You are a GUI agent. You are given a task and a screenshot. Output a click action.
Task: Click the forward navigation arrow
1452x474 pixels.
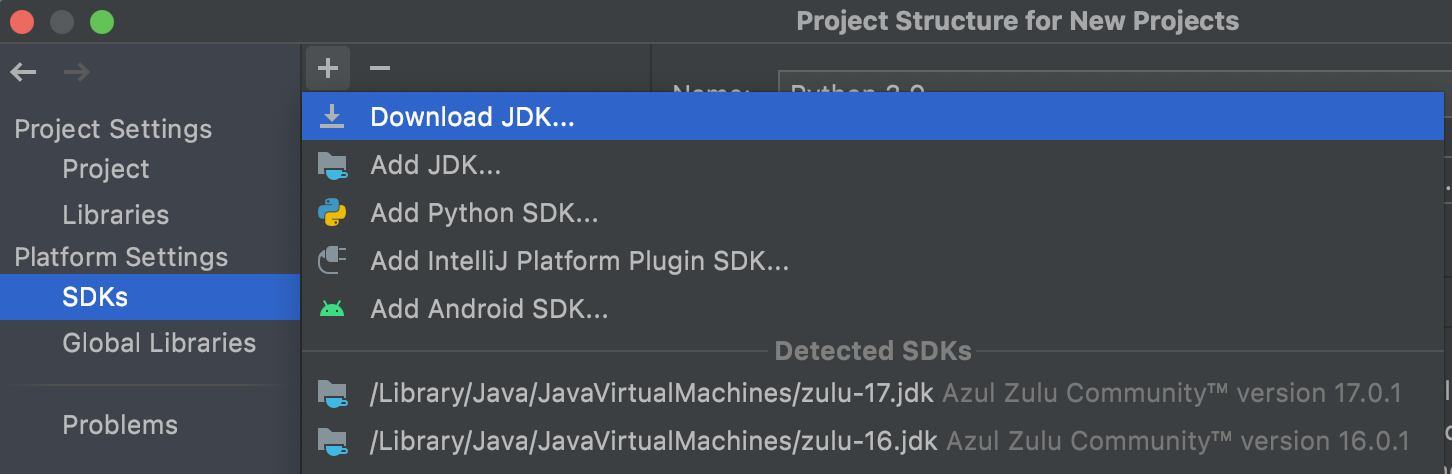(76, 72)
